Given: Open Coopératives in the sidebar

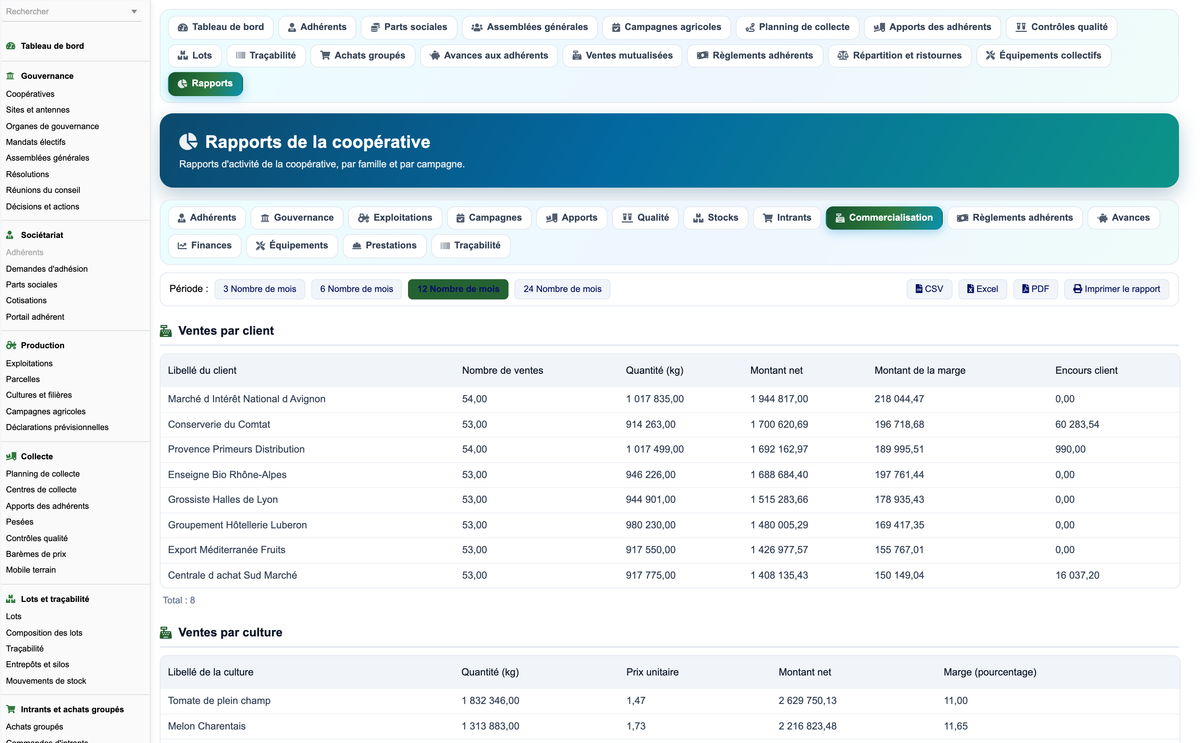Looking at the screenshot, I should [x=30, y=94].
